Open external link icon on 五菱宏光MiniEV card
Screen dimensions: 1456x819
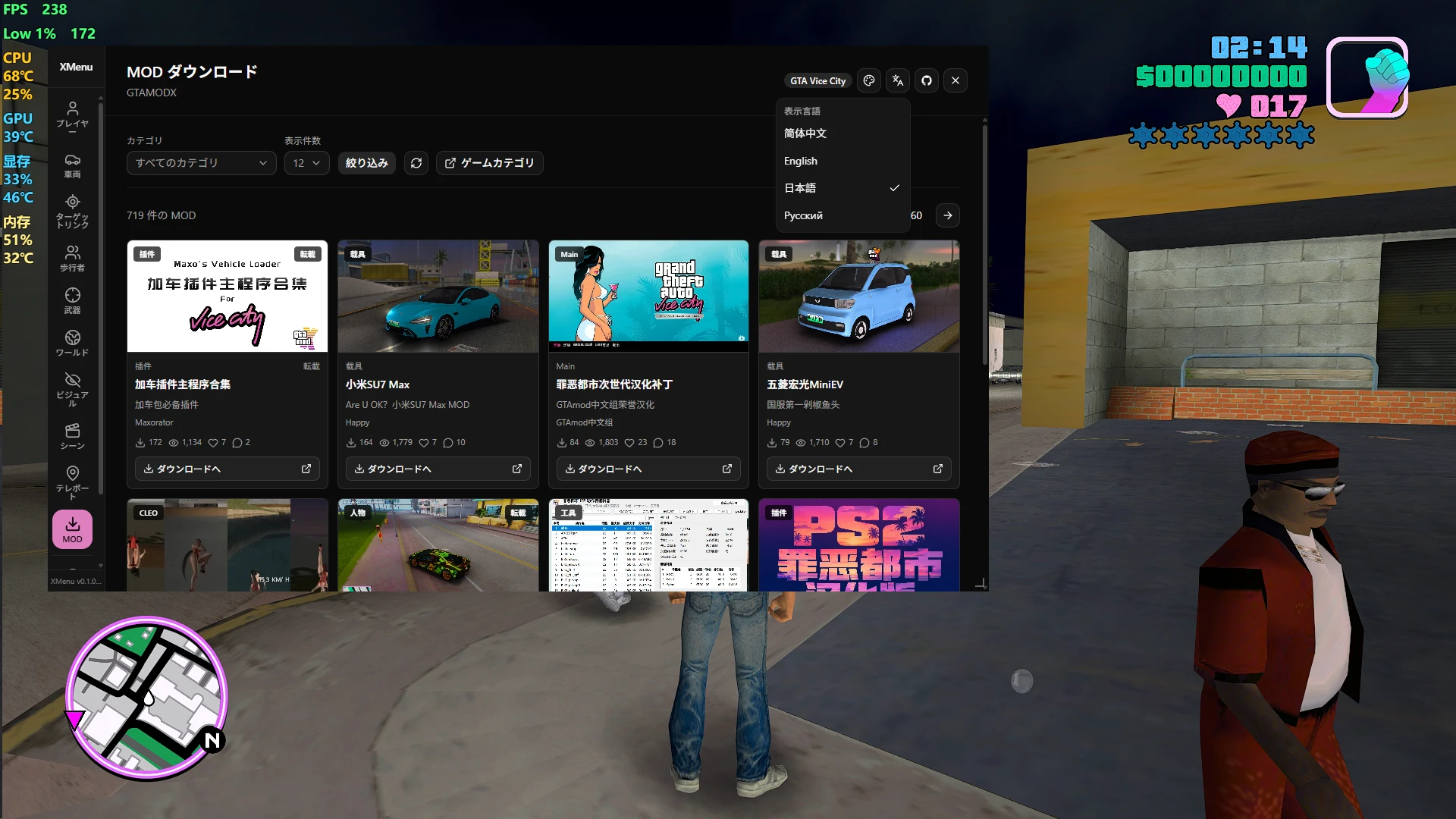[x=938, y=469]
